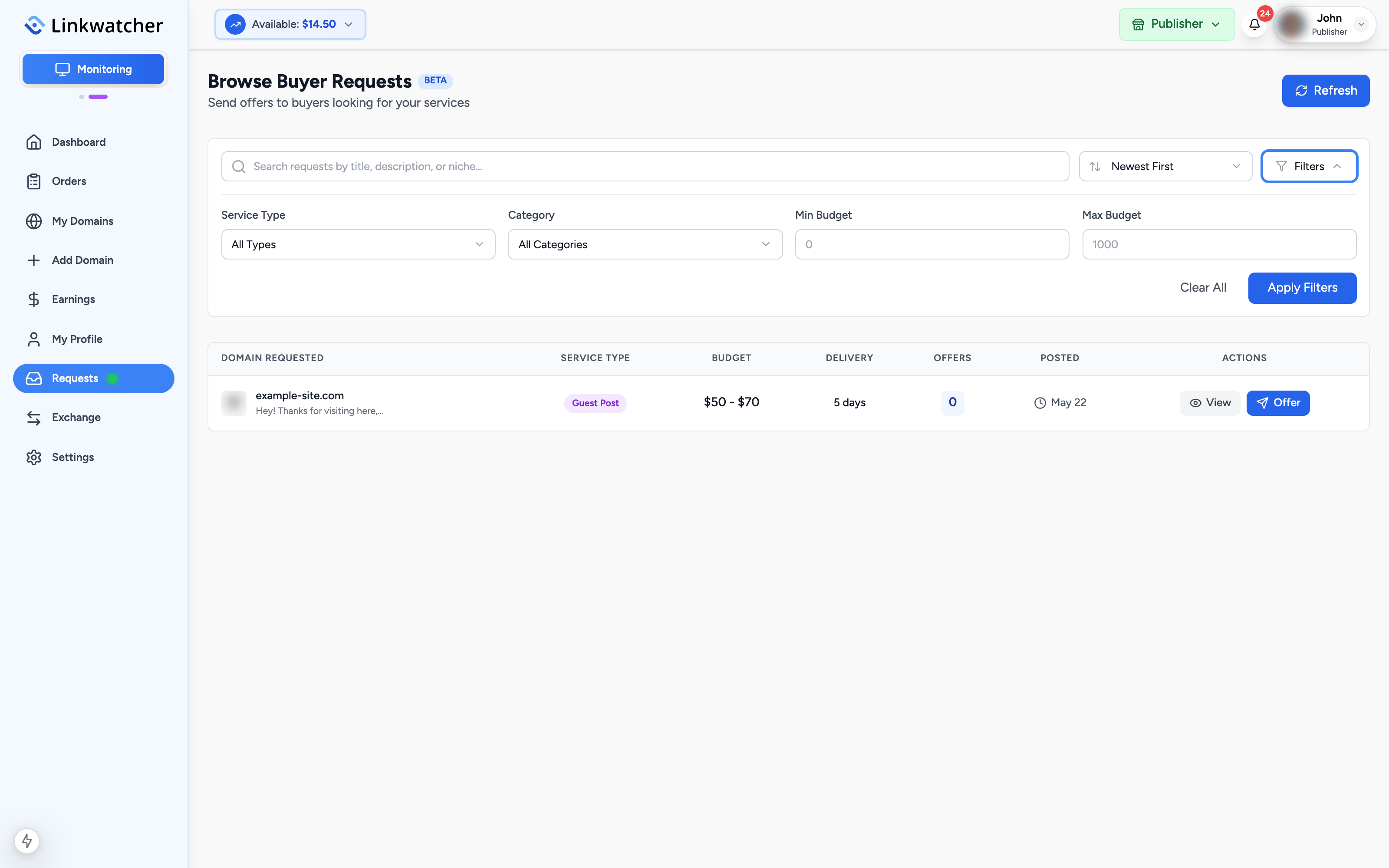Click the Linkwatcher logo
1389x868 pixels.
(94, 25)
